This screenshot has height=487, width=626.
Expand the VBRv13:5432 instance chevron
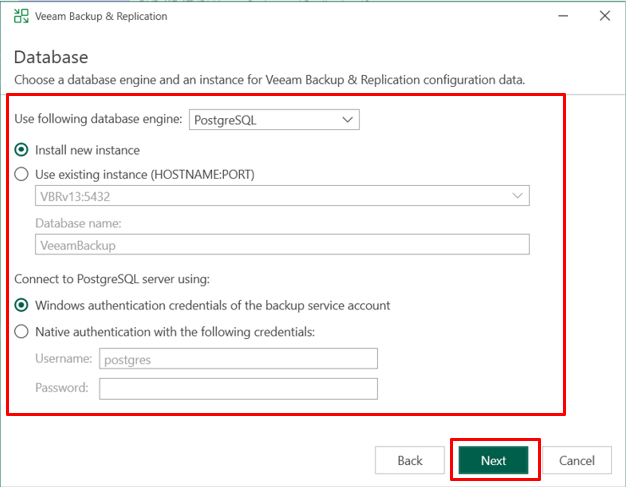point(517,196)
